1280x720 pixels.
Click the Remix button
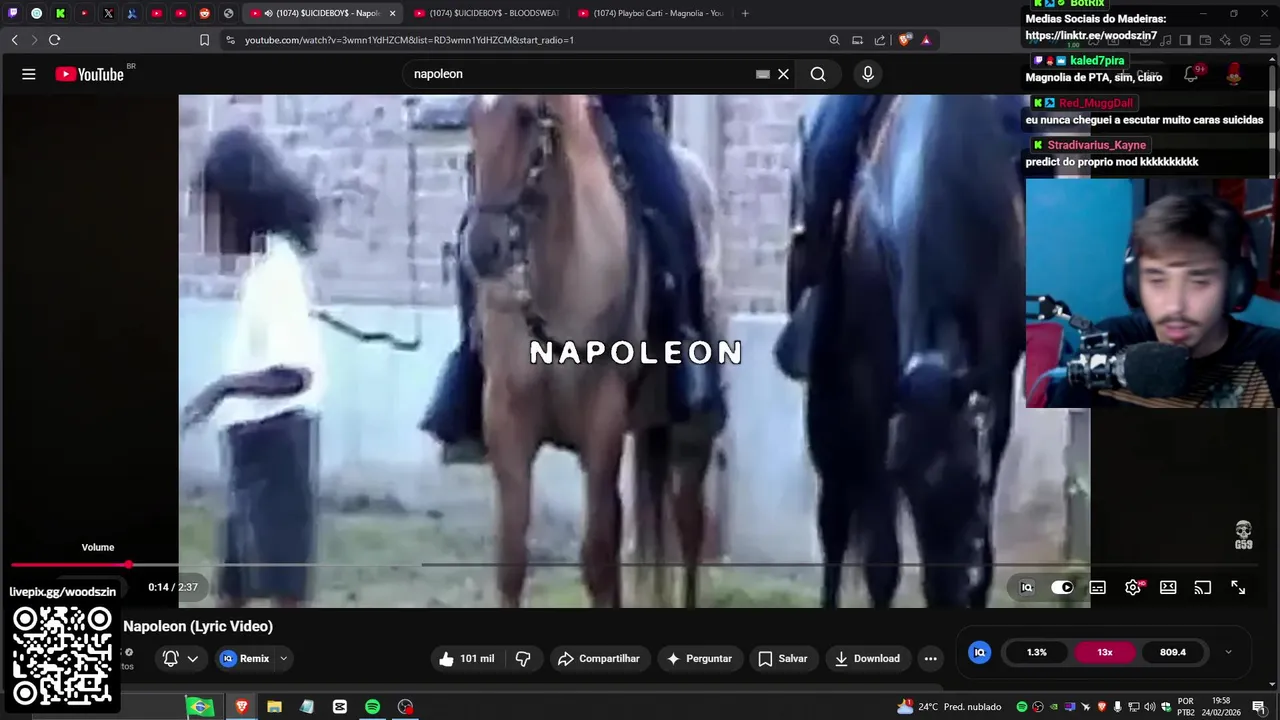[x=246, y=659]
